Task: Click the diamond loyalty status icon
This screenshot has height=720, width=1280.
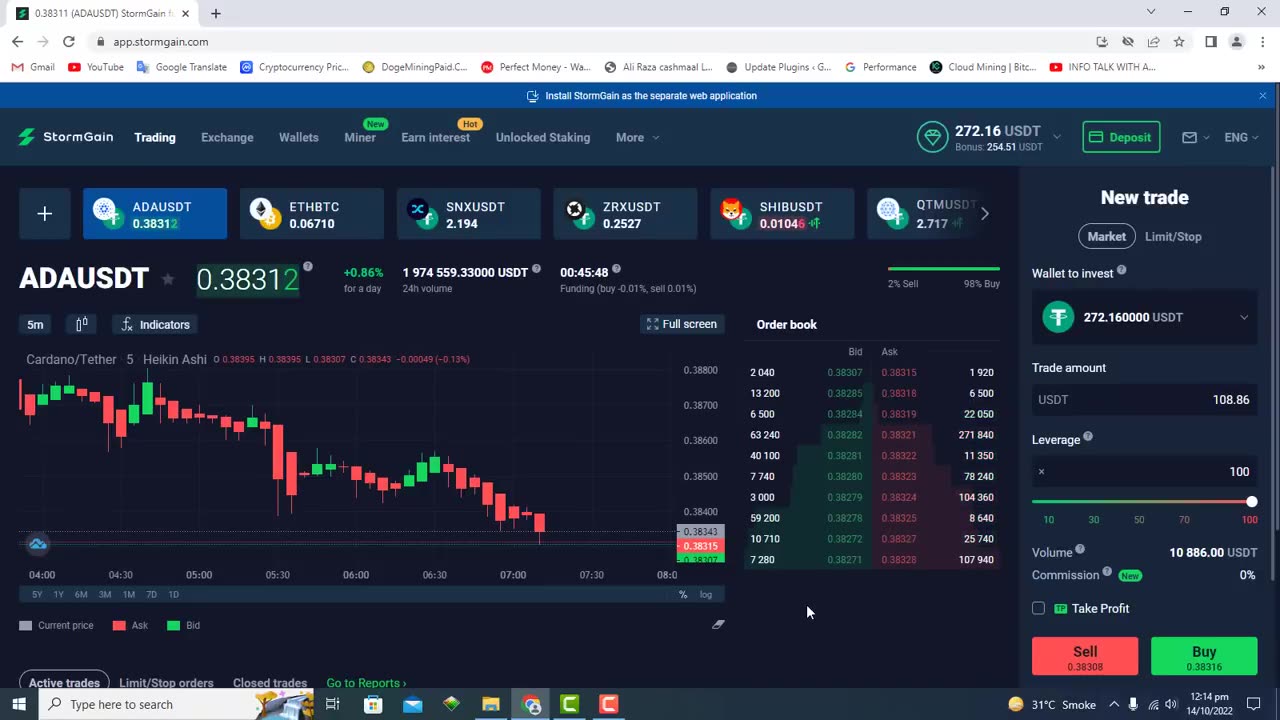Action: click(x=932, y=137)
